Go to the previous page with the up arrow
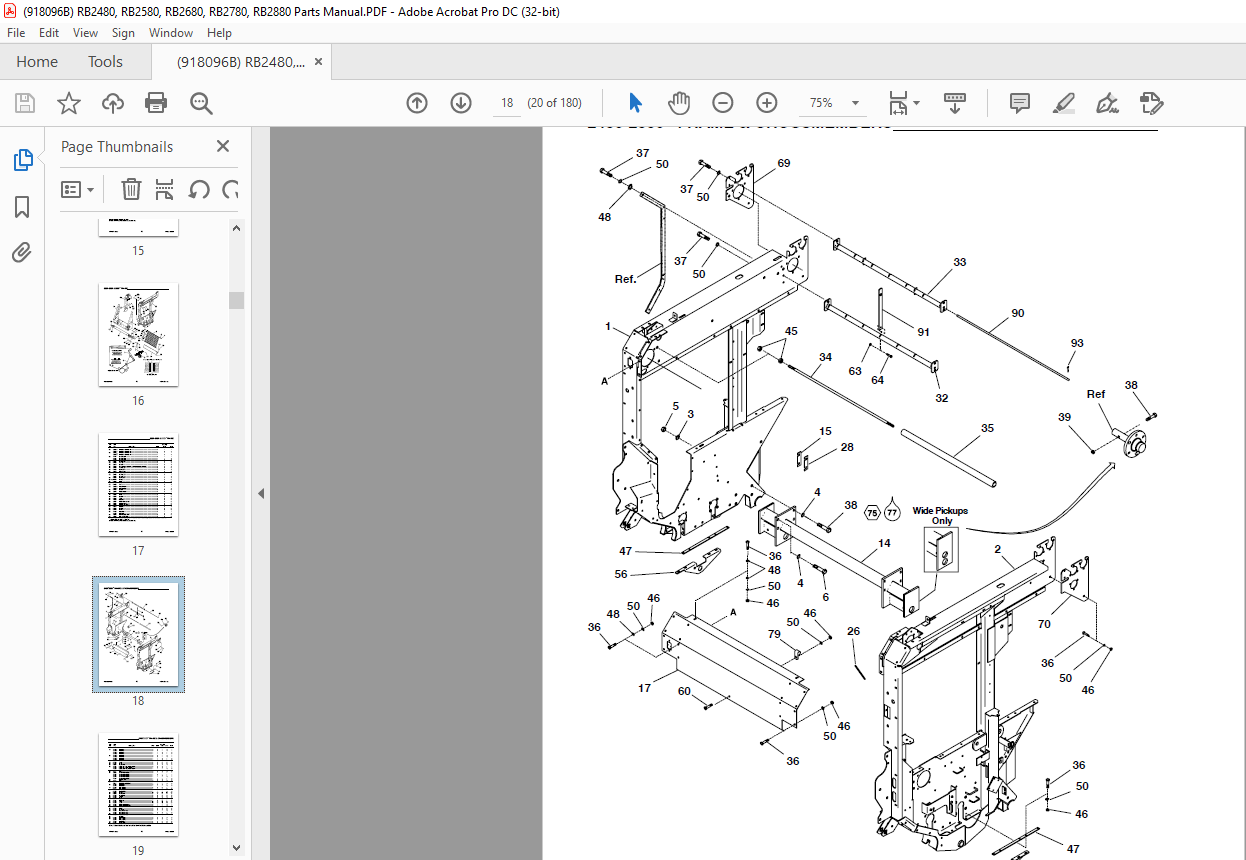The height and width of the screenshot is (860, 1246). (x=417, y=103)
